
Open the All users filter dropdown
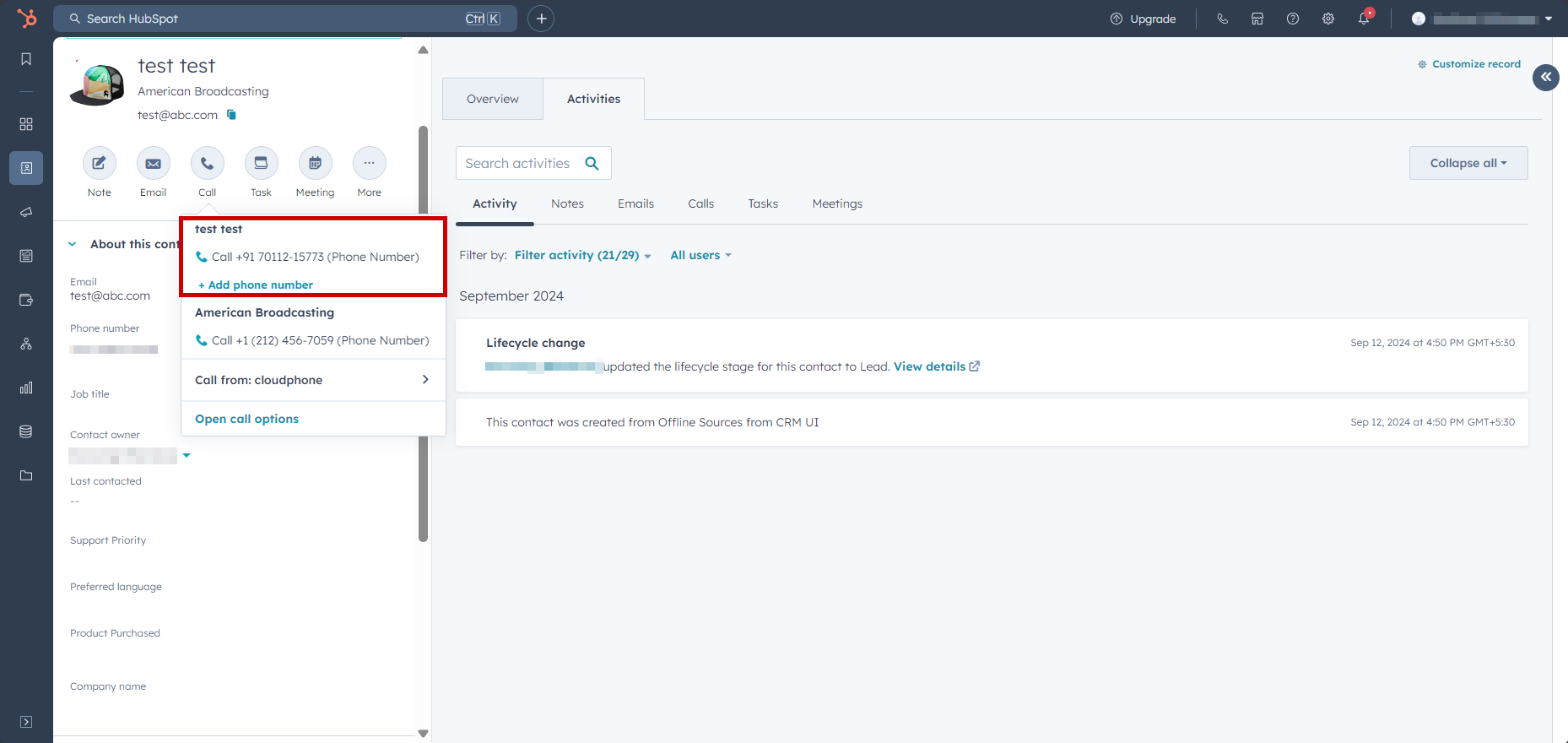pyautogui.click(x=700, y=255)
